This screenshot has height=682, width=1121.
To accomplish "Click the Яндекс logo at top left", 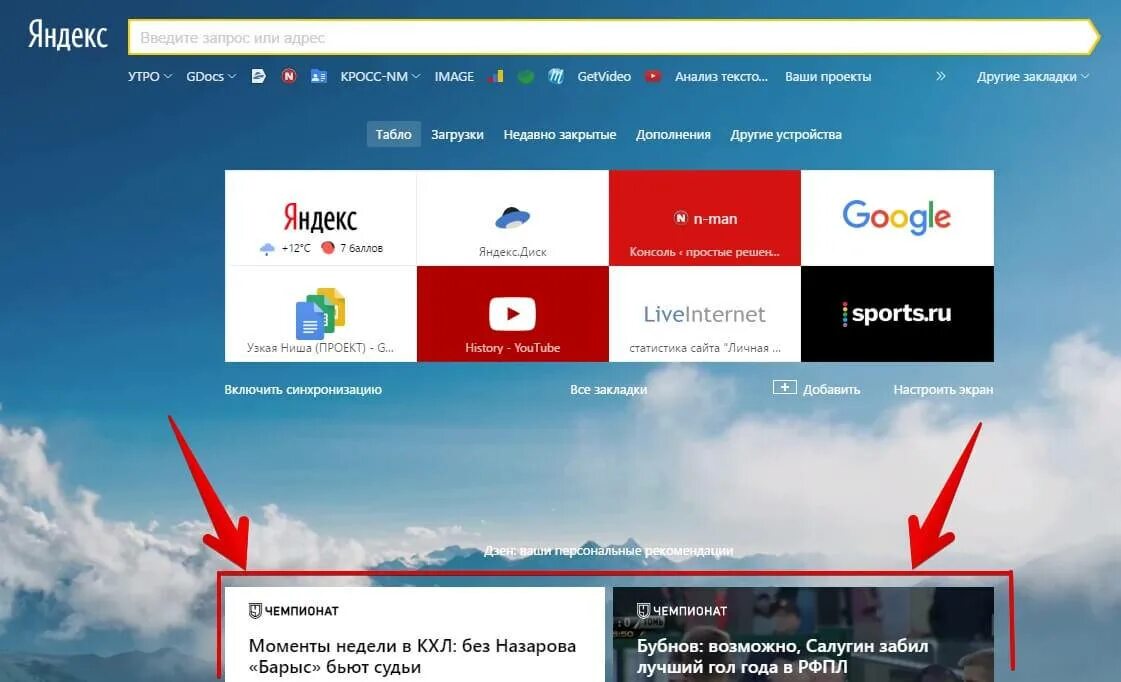I will (68, 36).
